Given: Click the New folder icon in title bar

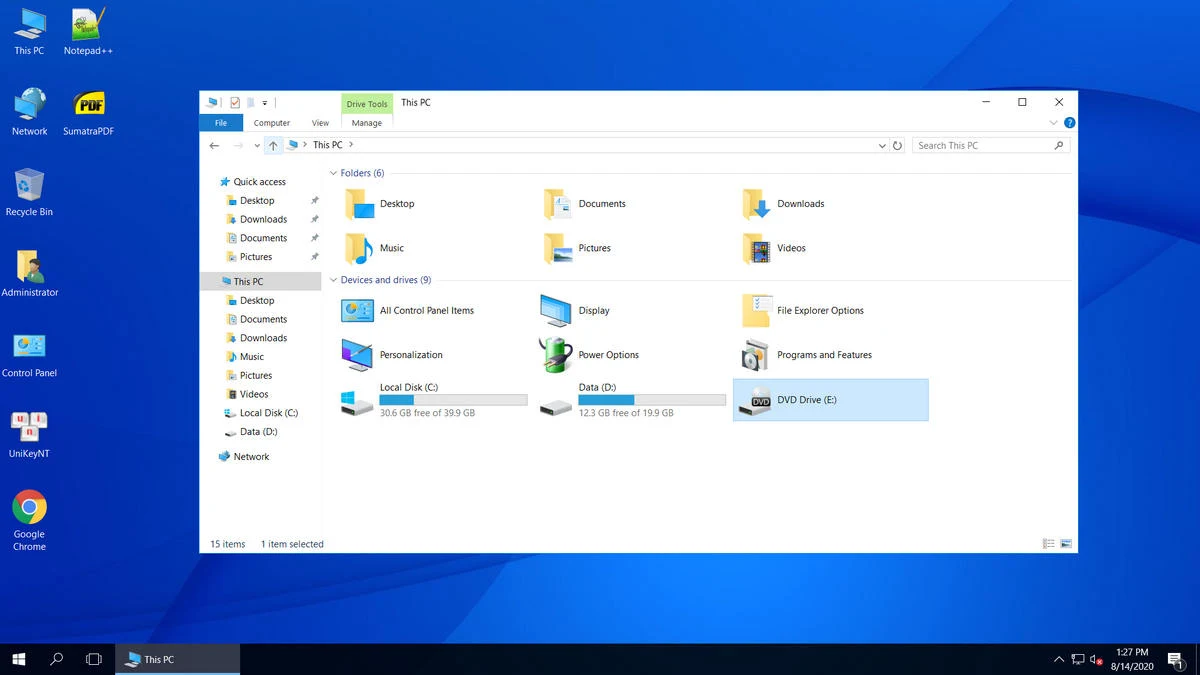Looking at the screenshot, I should point(250,102).
